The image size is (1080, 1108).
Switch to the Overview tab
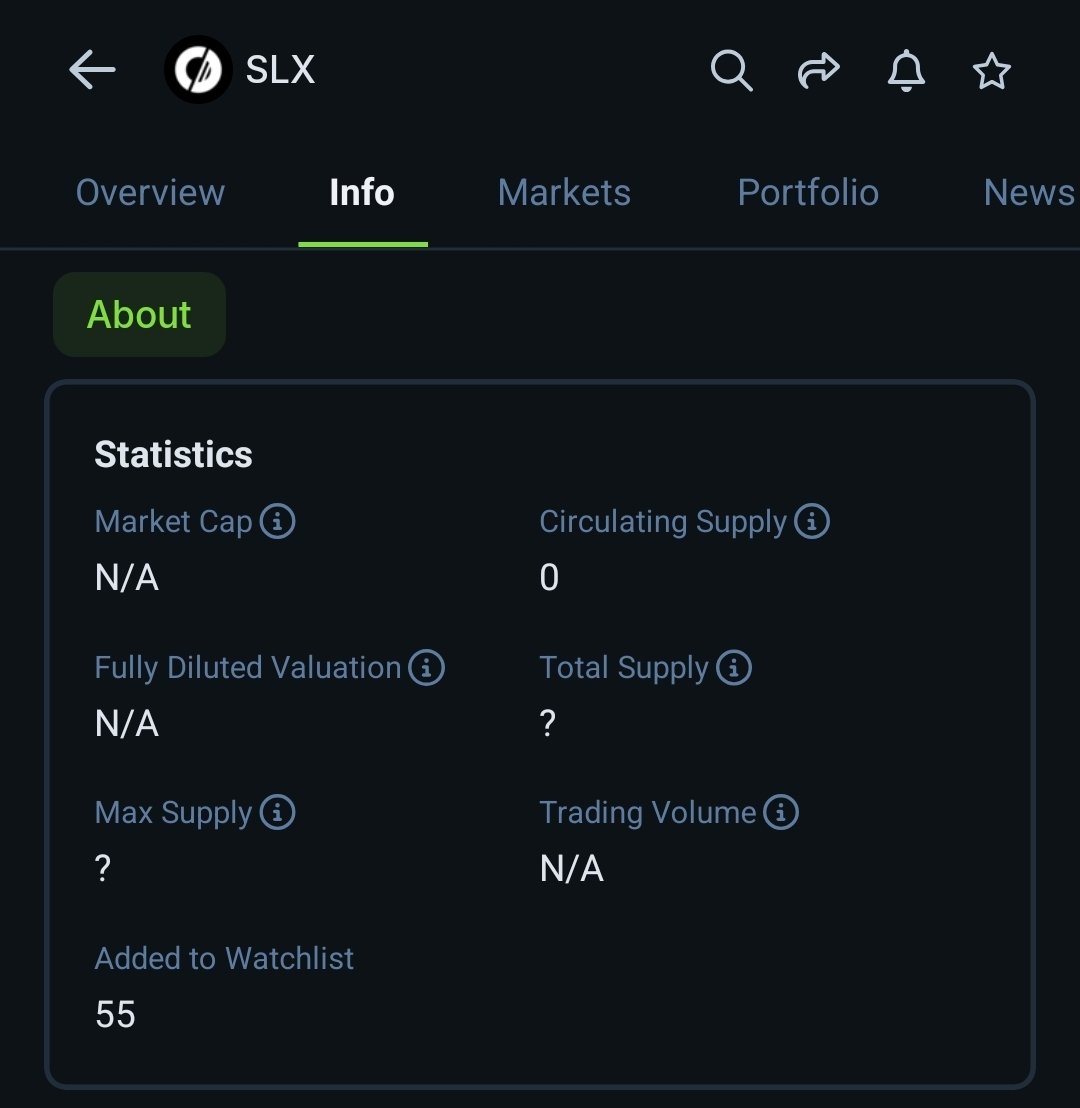[x=150, y=192]
